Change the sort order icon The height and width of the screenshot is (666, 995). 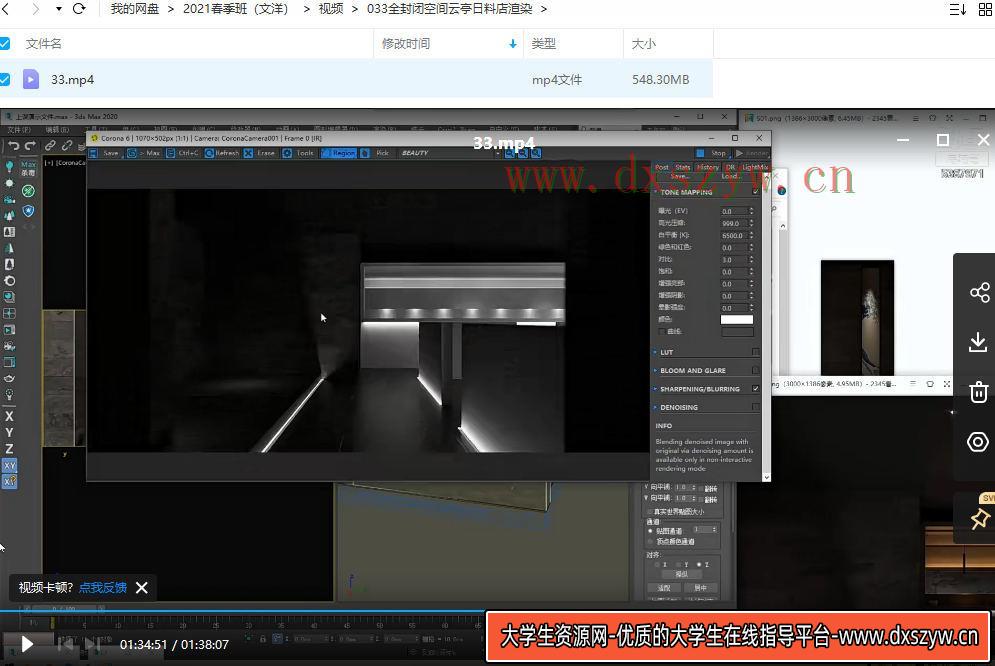(958, 9)
